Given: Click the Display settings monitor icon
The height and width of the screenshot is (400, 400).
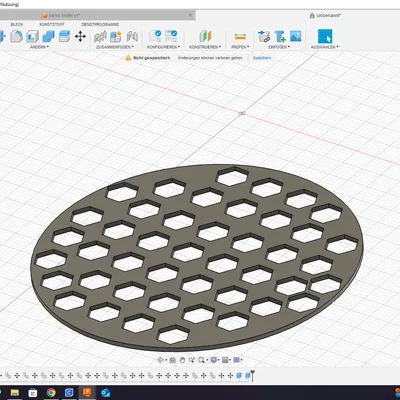Looking at the screenshot, I should click(213, 360).
